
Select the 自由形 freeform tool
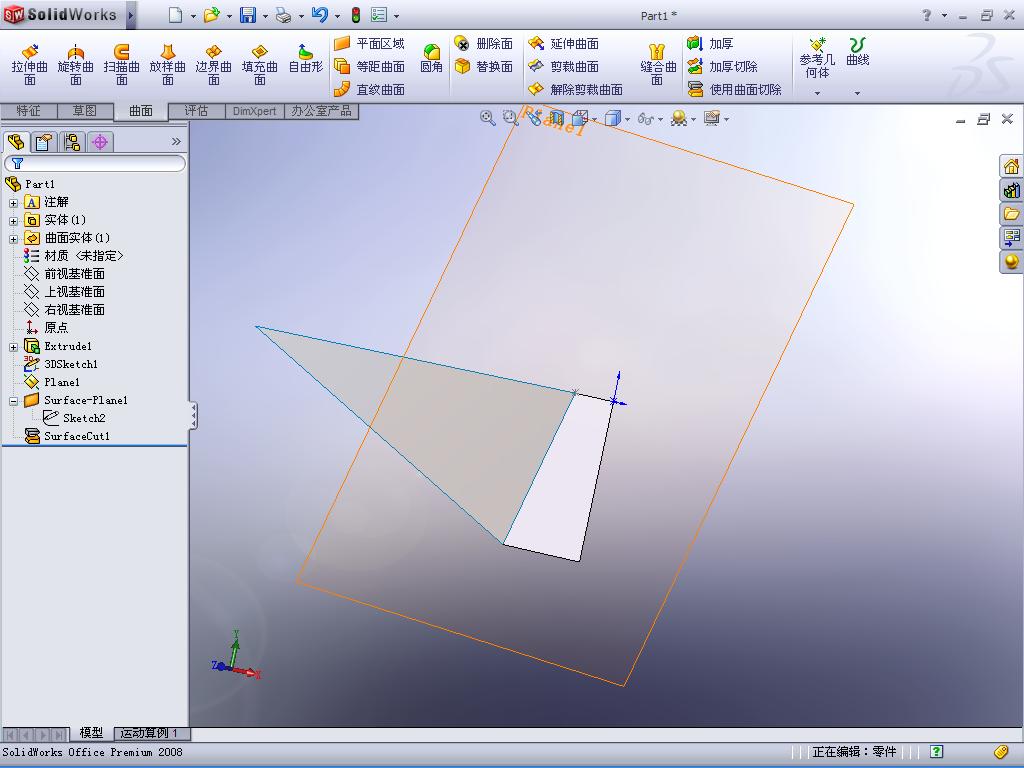(x=306, y=59)
